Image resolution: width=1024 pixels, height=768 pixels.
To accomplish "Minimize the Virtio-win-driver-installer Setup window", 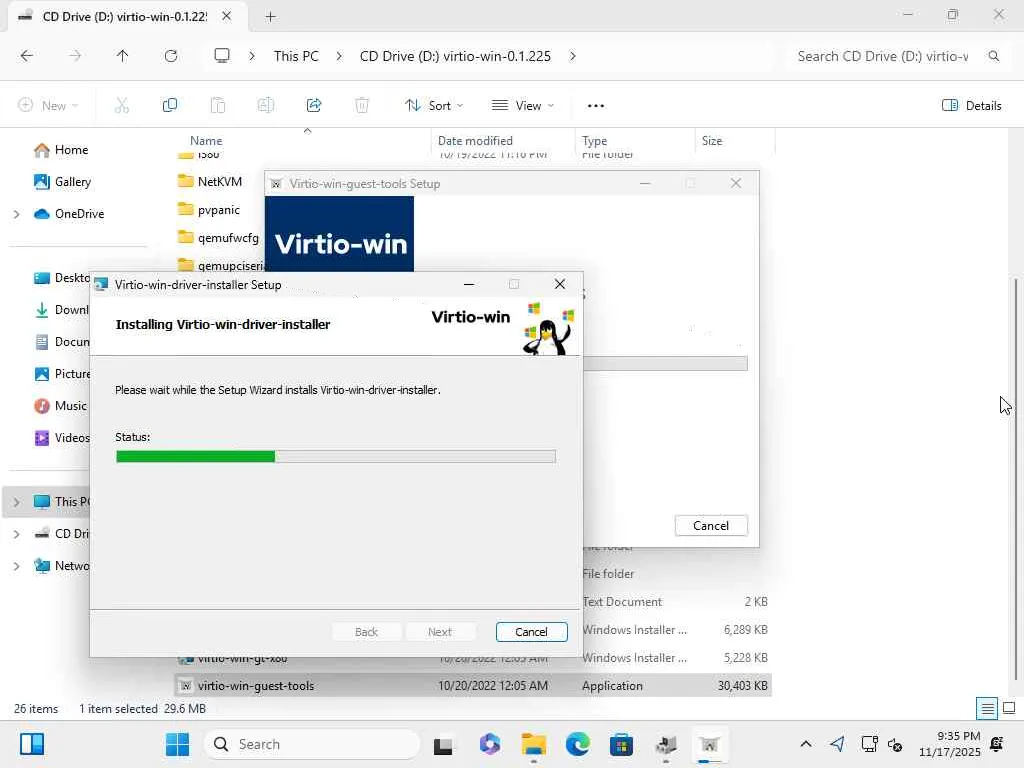I will point(469,284).
